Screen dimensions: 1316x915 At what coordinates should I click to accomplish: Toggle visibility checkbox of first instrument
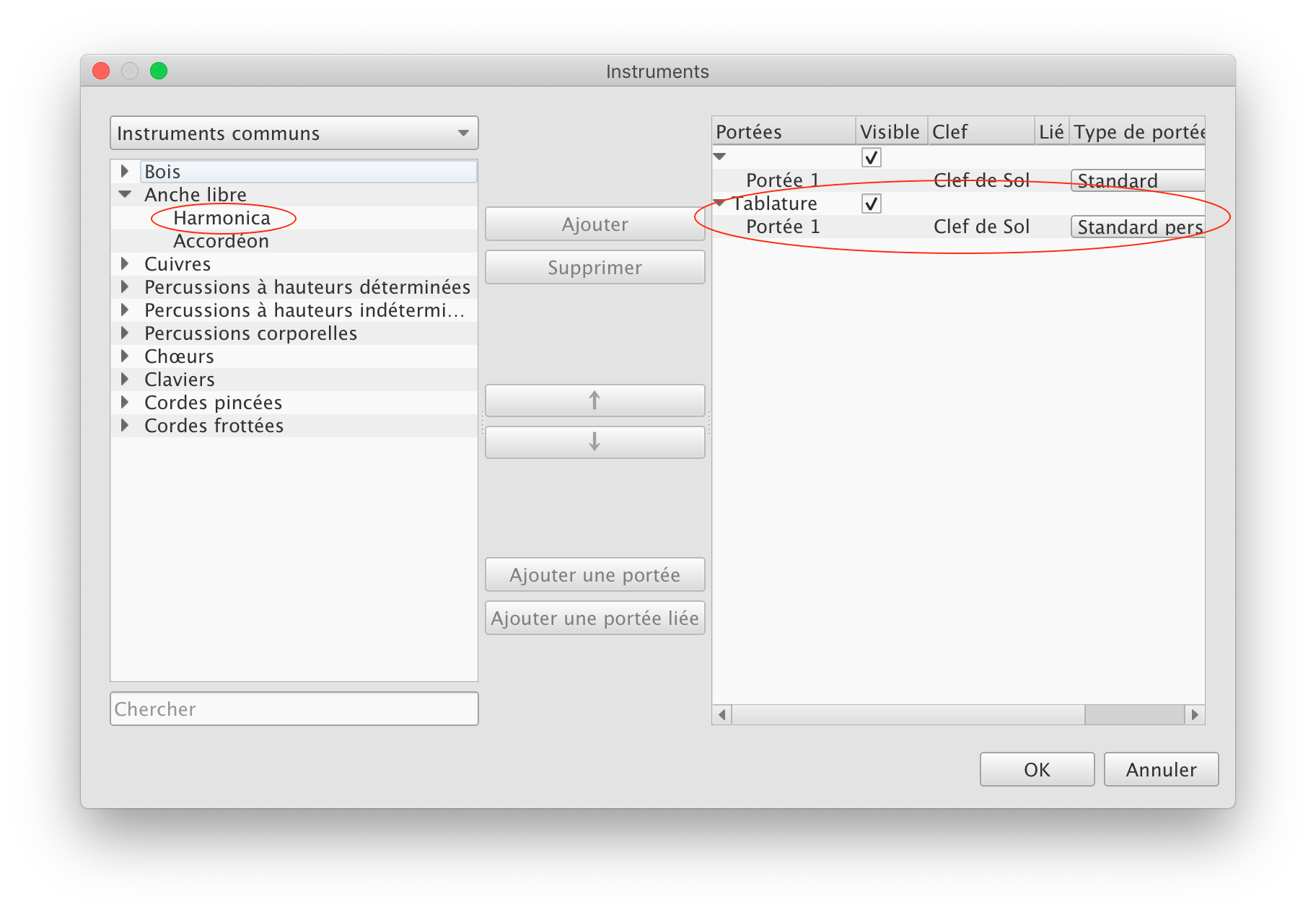click(871, 157)
